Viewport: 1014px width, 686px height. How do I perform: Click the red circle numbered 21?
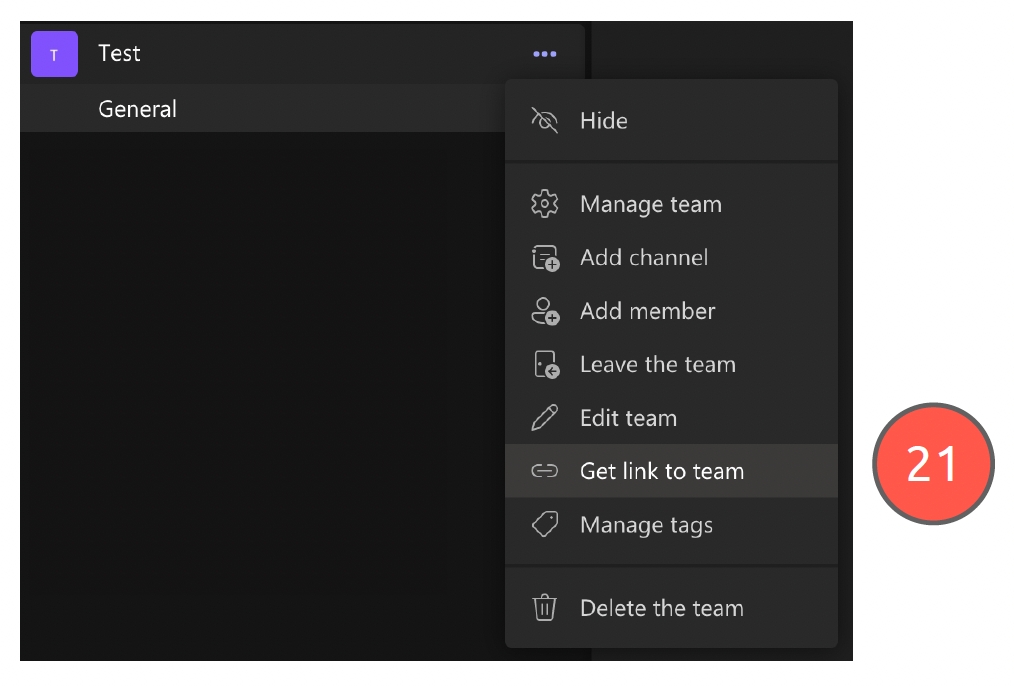tap(933, 464)
